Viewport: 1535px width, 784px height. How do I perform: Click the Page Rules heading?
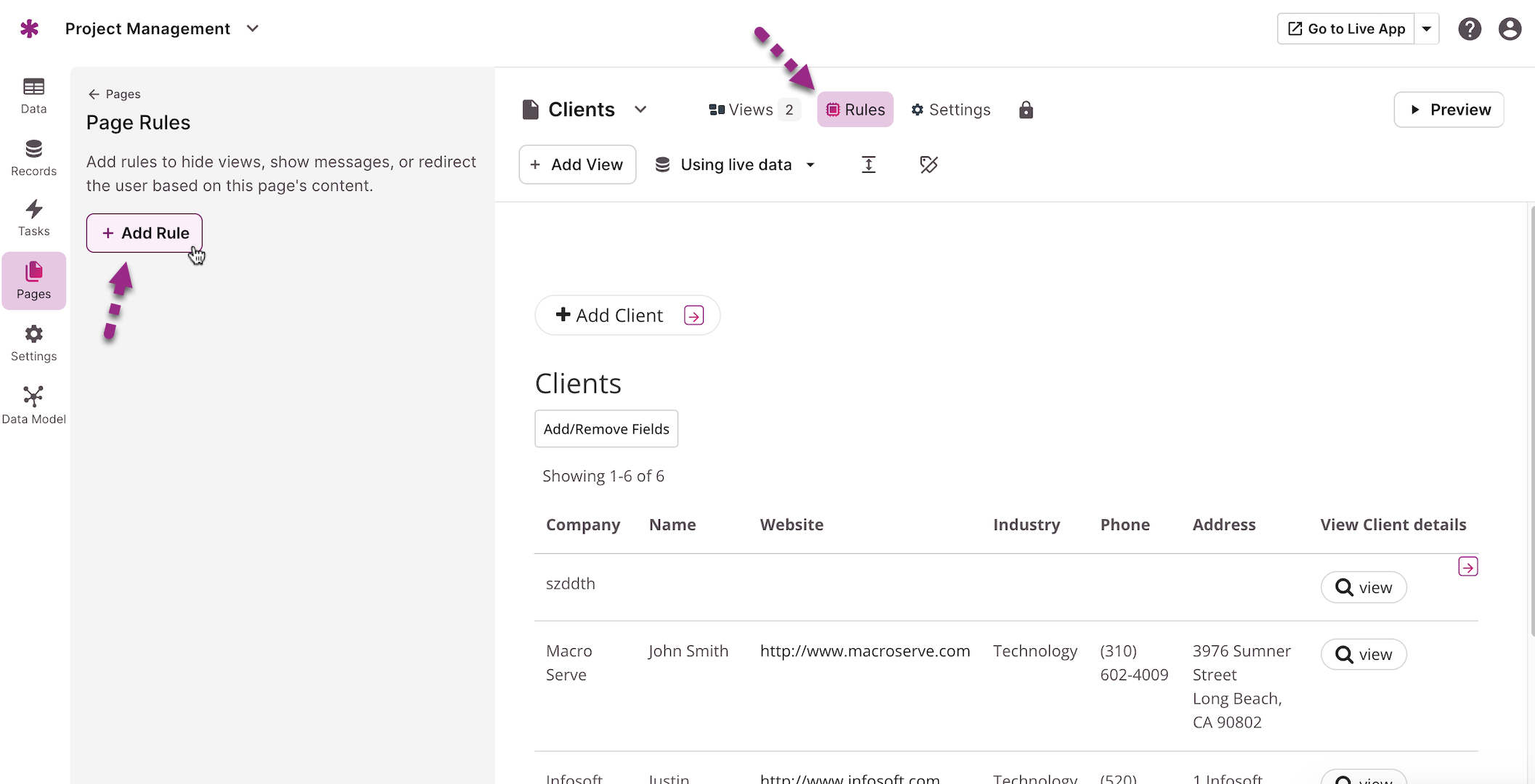[x=138, y=123]
